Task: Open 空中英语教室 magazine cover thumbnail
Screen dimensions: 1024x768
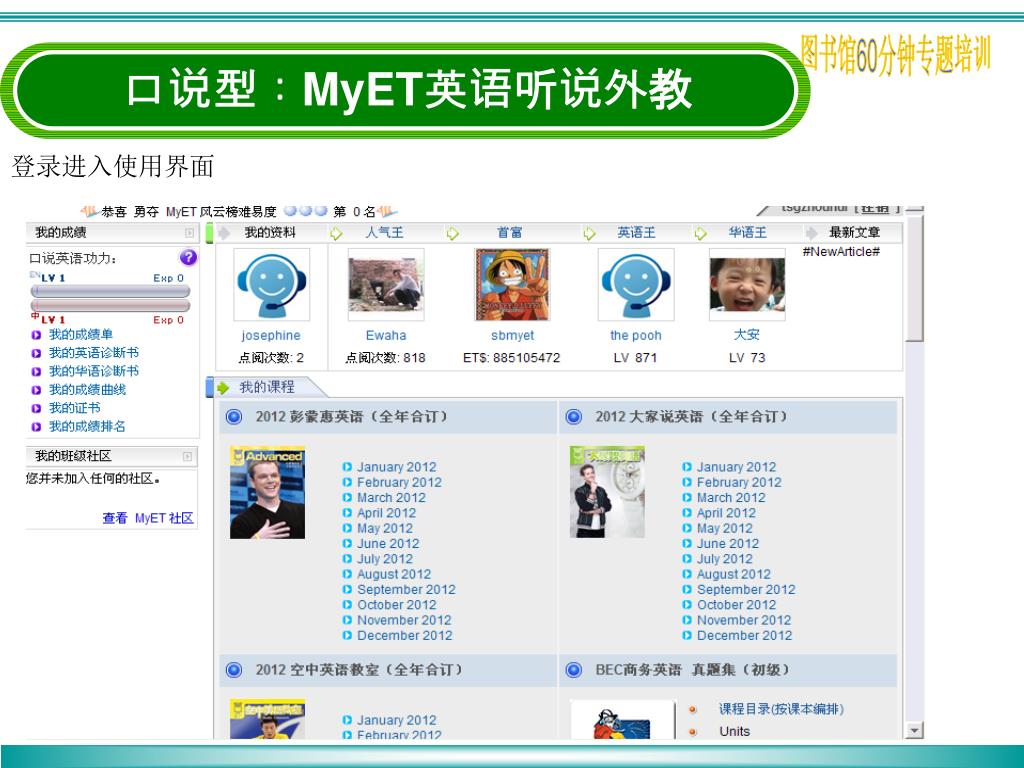Action: tap(267, 719)
